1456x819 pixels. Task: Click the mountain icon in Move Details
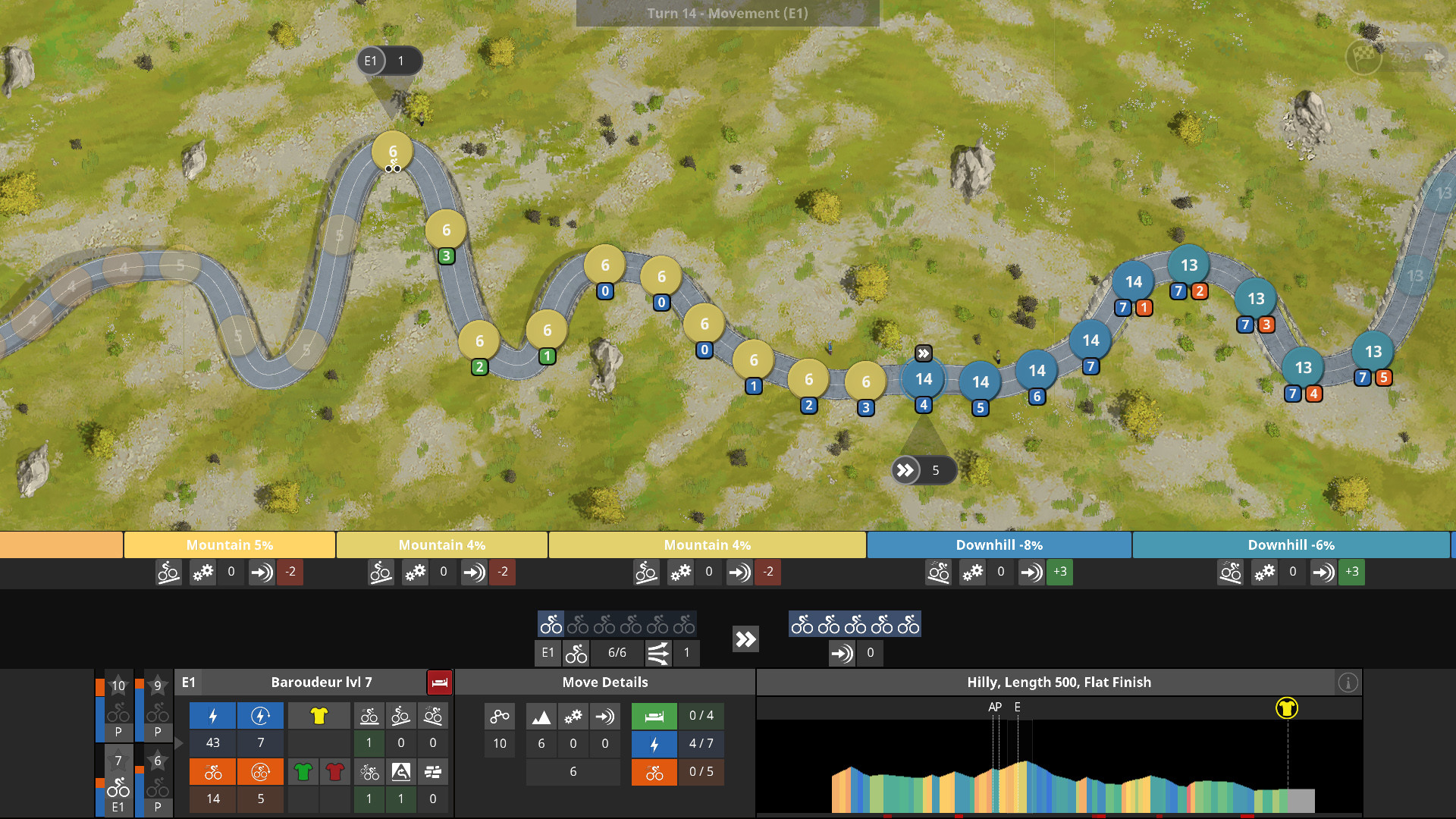541,715
